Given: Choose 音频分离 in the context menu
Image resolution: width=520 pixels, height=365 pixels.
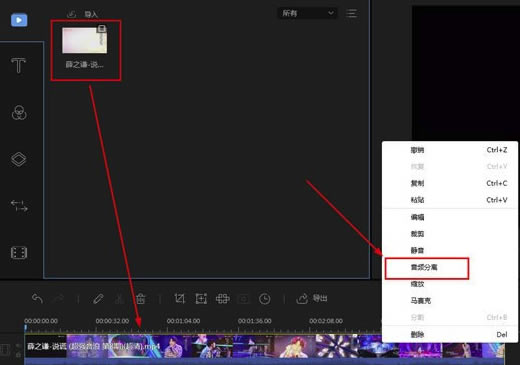Looking at the screenshot, I should coord(427,268).
